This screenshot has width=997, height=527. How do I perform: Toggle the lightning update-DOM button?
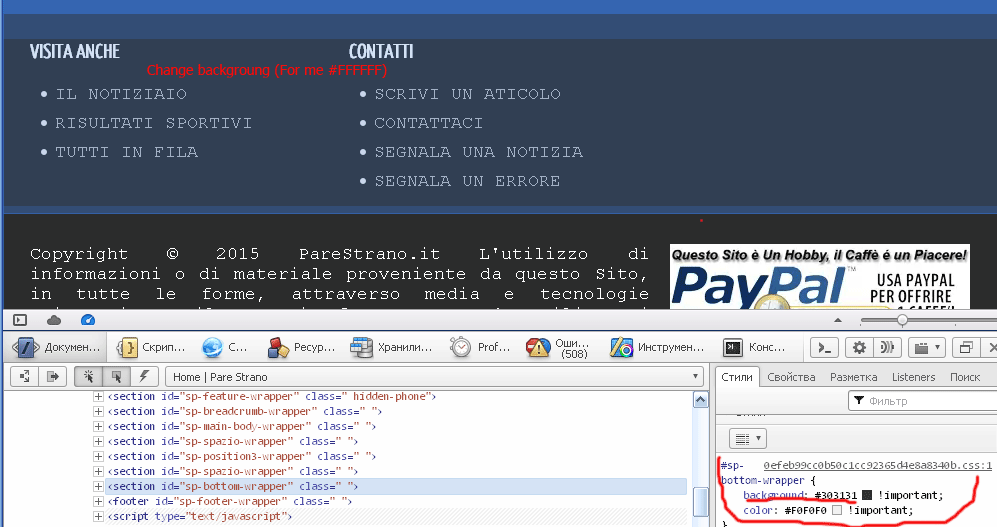click(x=145, y=377)
